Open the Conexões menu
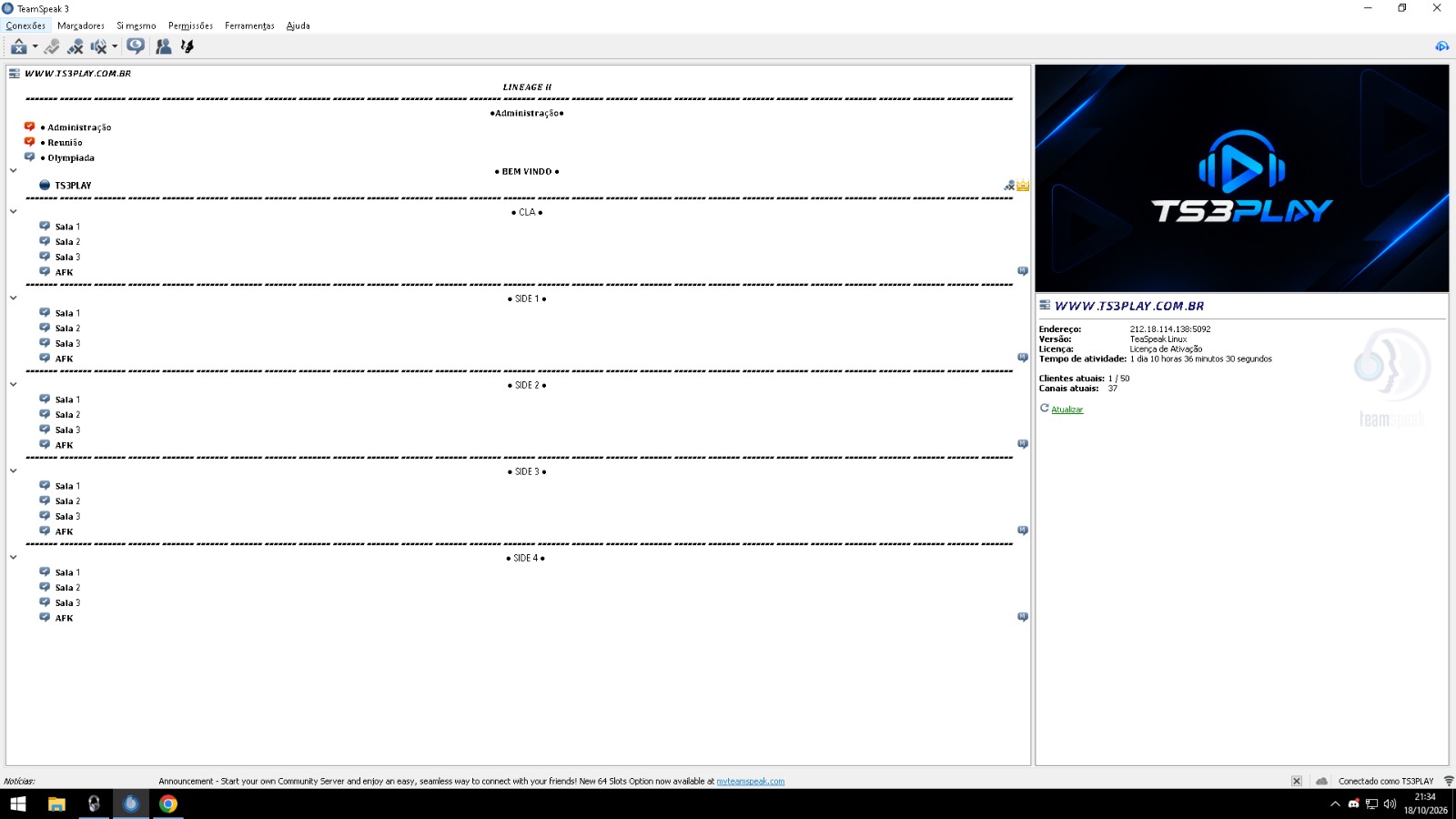 click(25, 25)
